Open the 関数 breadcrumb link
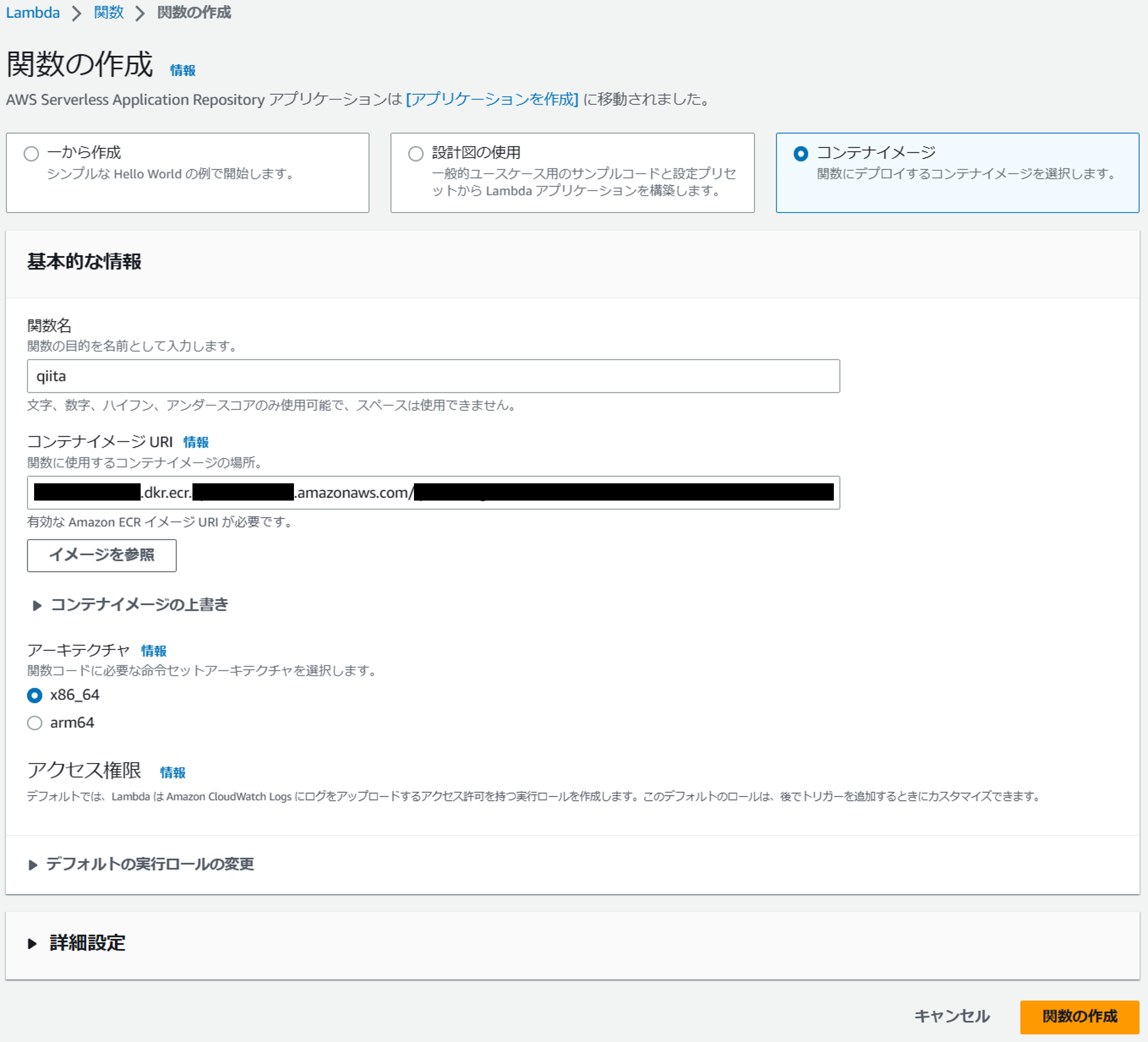 point(108,13)
